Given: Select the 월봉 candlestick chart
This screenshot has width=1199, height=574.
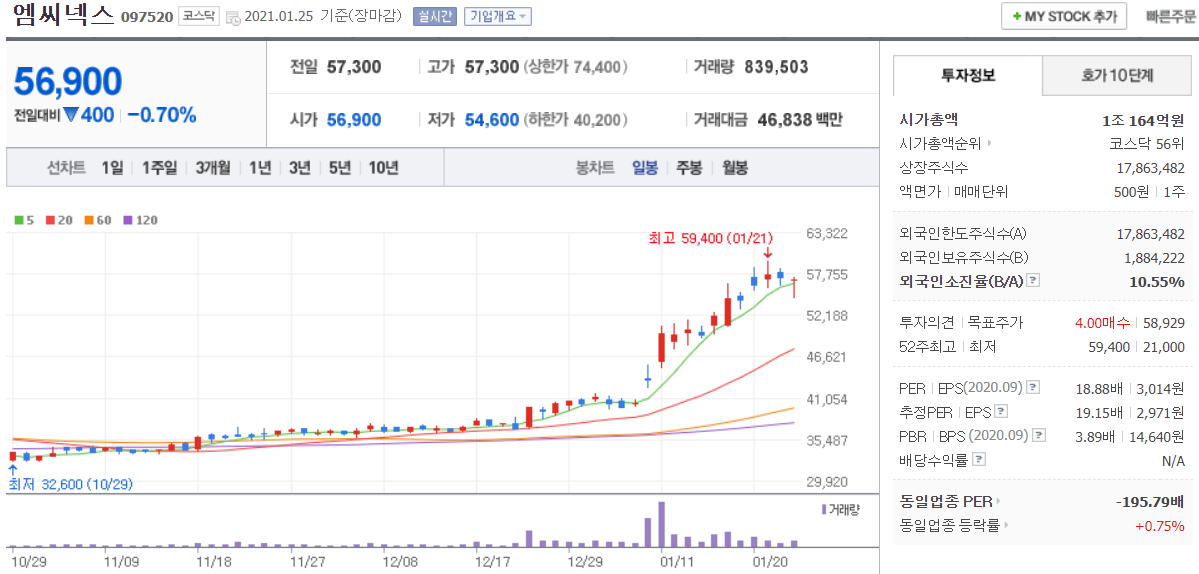Looking at the screenshot, I should point(734,168).
